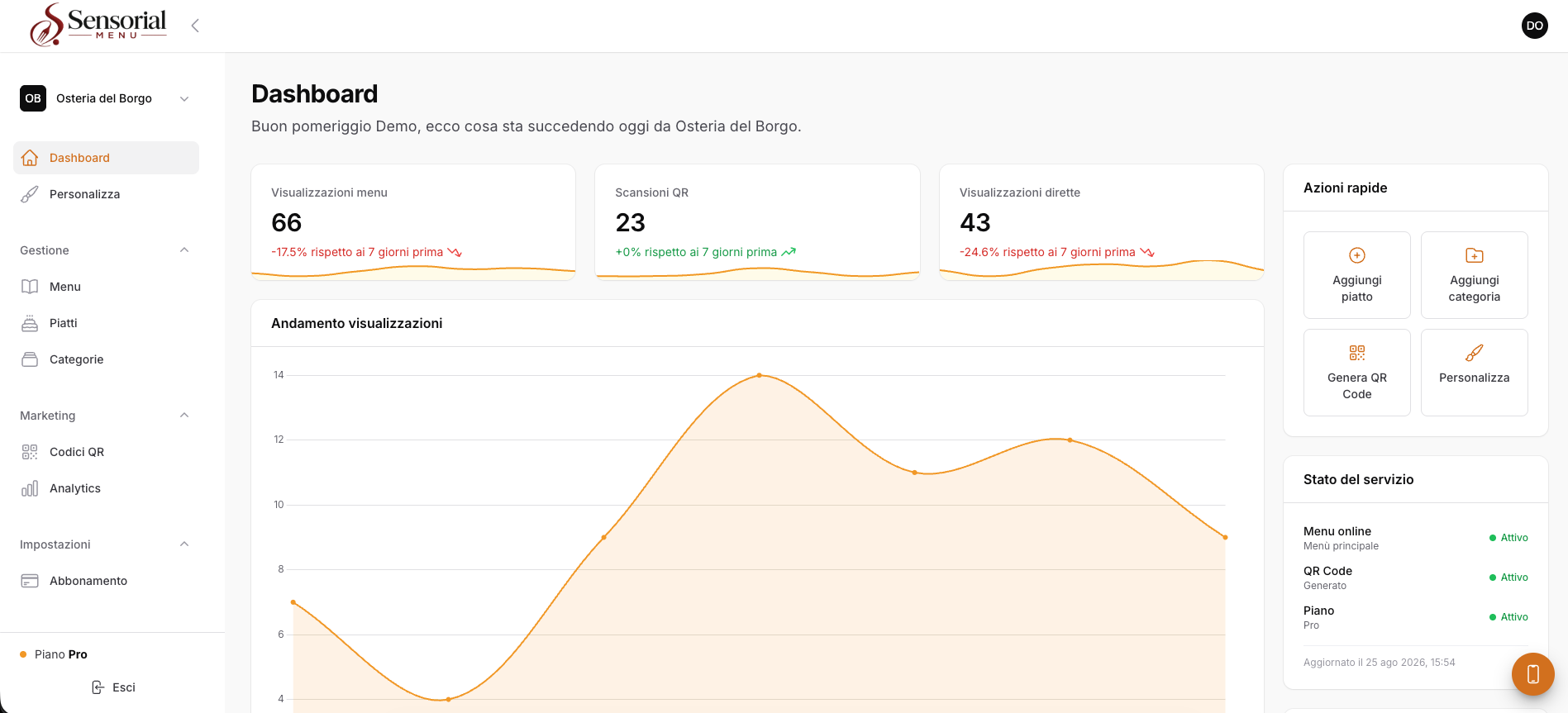Collapse the Impostazioni section

tap(184, 544)
